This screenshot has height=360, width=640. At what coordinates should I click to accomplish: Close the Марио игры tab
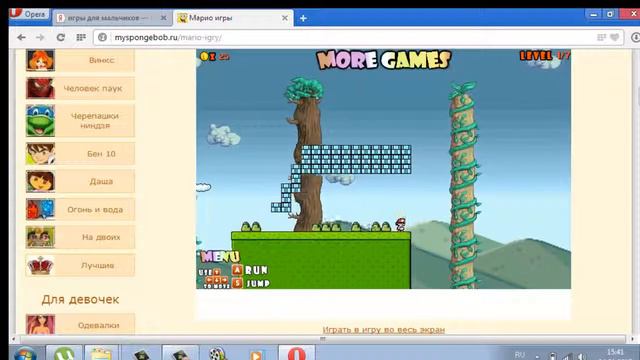(x=284, y=18)
